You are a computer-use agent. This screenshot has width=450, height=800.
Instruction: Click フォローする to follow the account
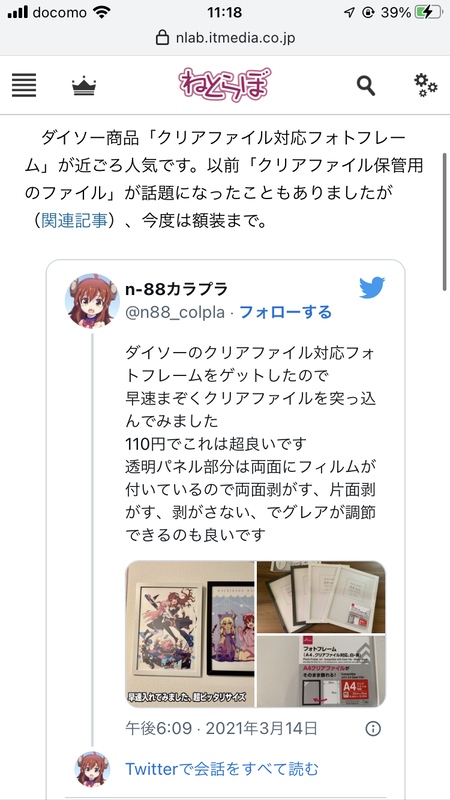[x=285, y=312]
